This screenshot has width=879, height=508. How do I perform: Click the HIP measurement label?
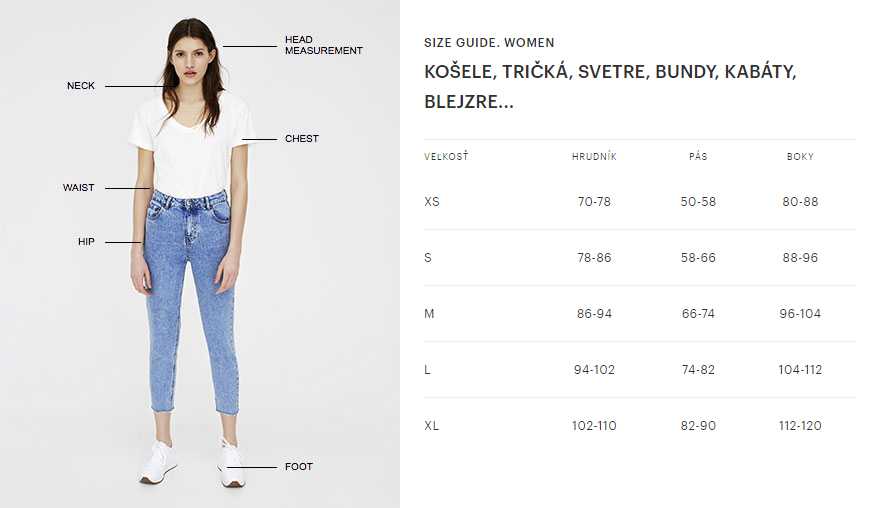point(86,242)
